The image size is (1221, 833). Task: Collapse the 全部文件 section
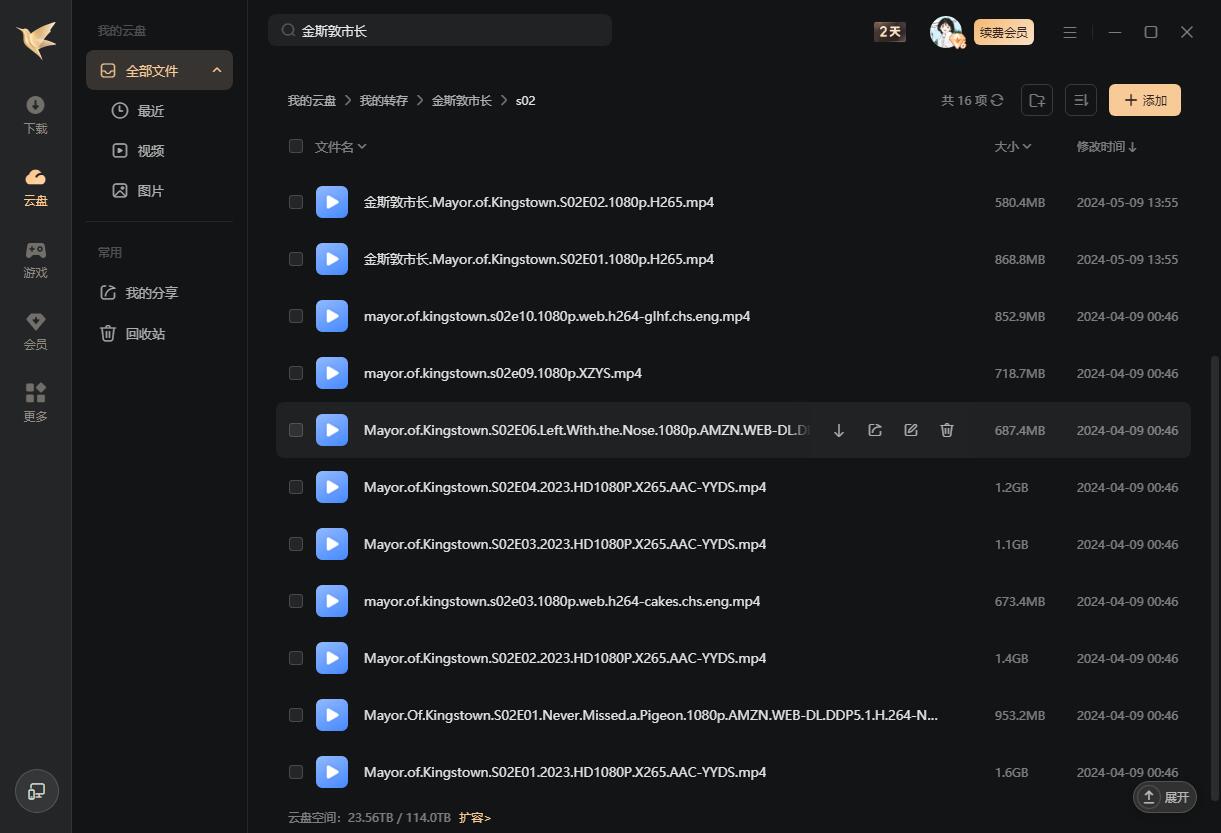click(217, 70)
